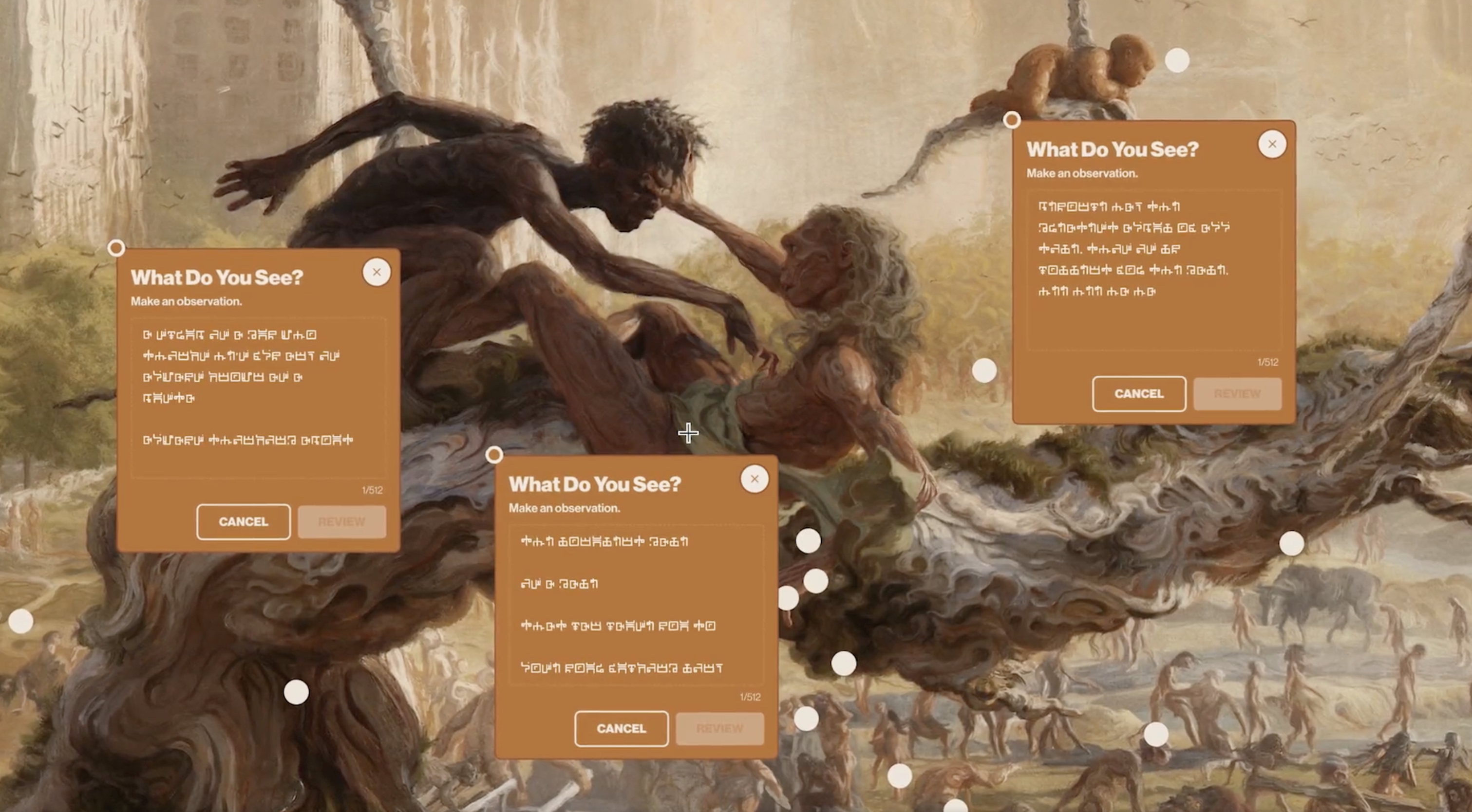1472x812 pixels.
Task: Close the left observation panel with X
Action: [377, 272]
